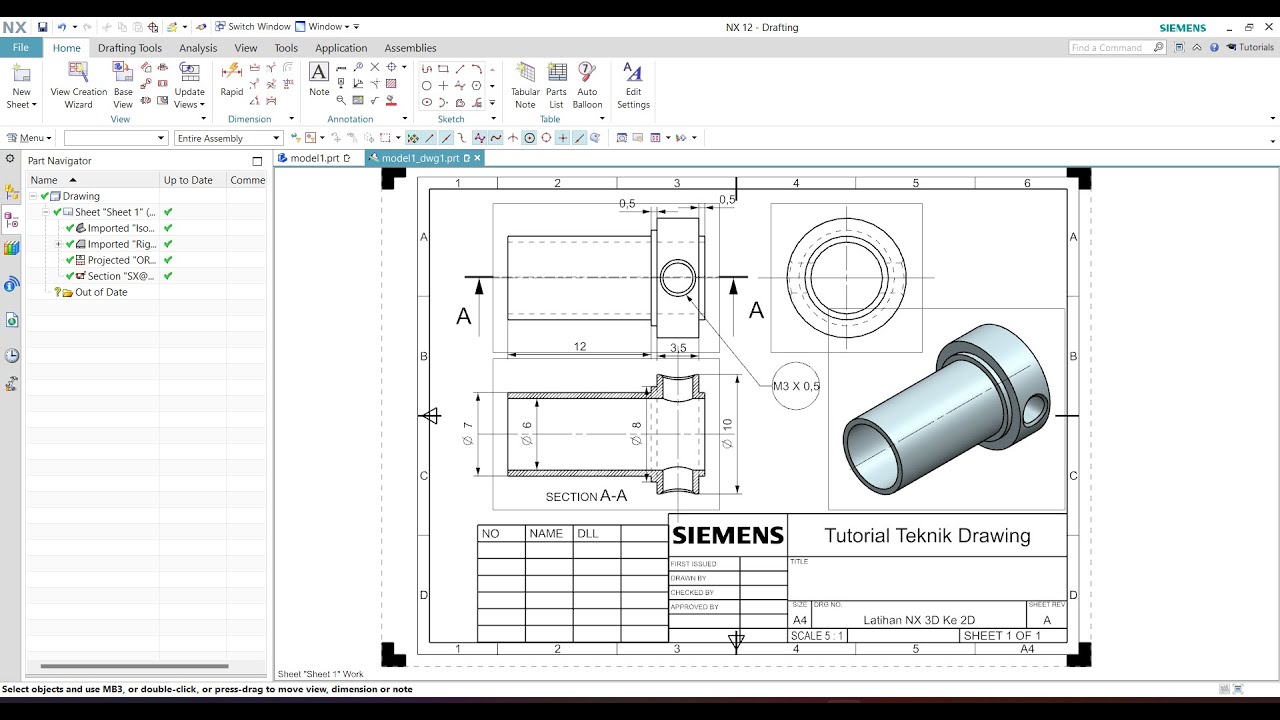
Task: Insert a Tabular Note
Action: pos(525,85)
